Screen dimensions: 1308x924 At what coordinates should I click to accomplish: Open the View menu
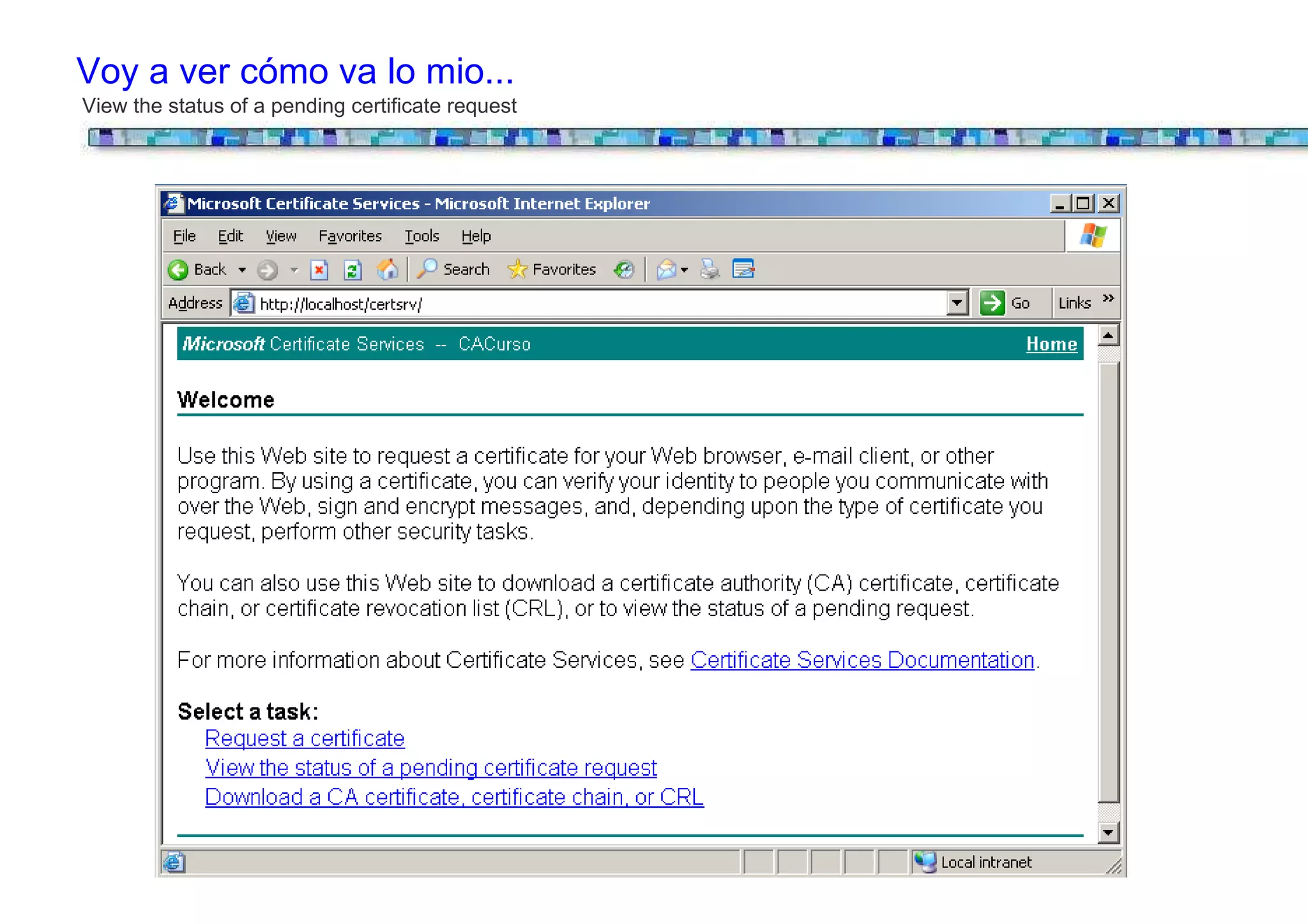(281, 236)
